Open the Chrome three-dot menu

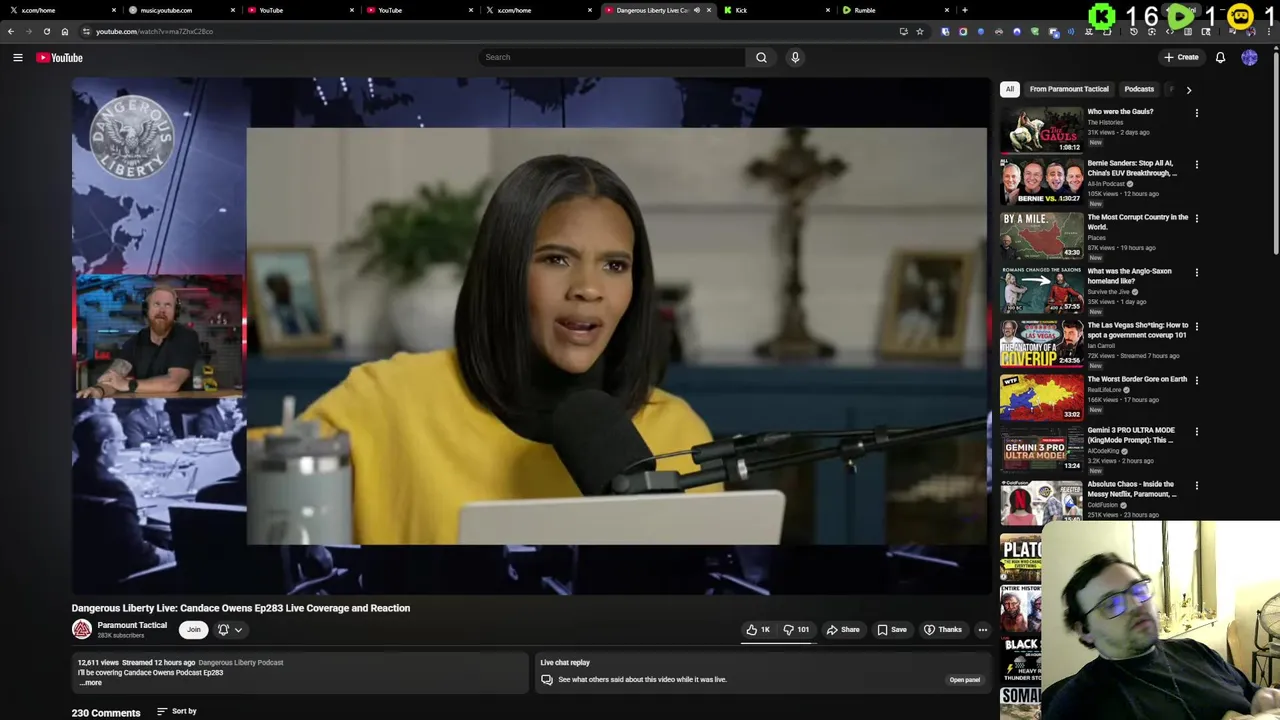click(1269, 31)
